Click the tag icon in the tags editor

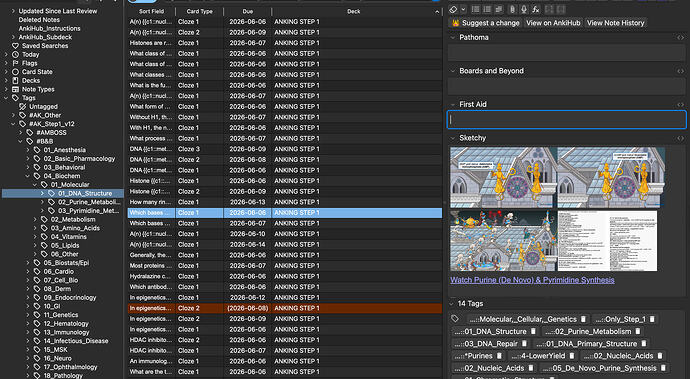[x=455, y=319]
